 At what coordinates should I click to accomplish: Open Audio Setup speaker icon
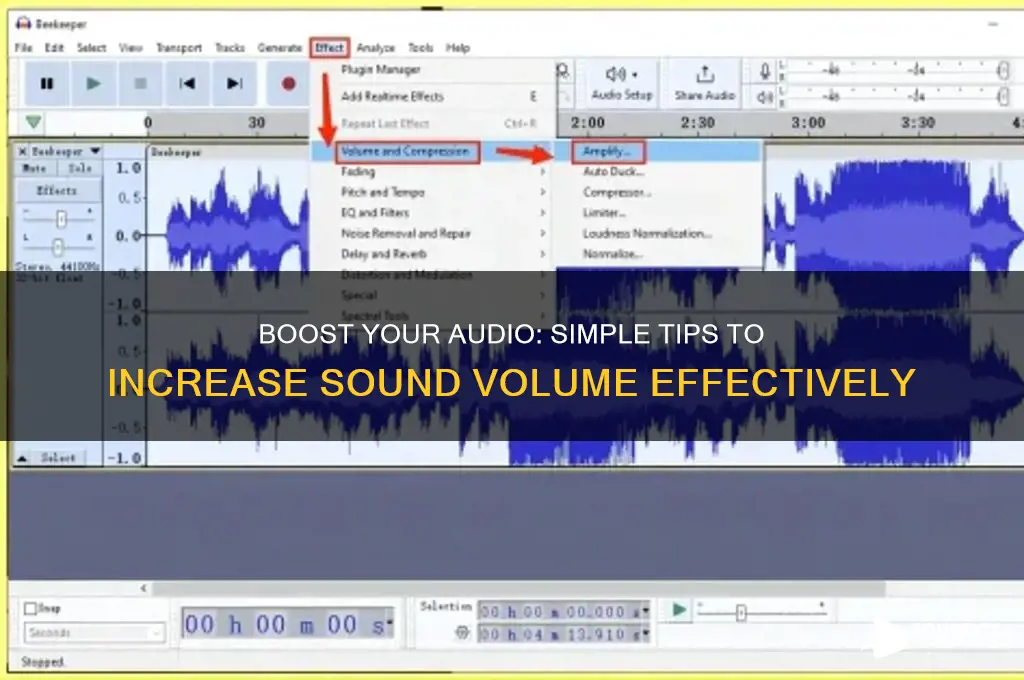click(621, 74)
